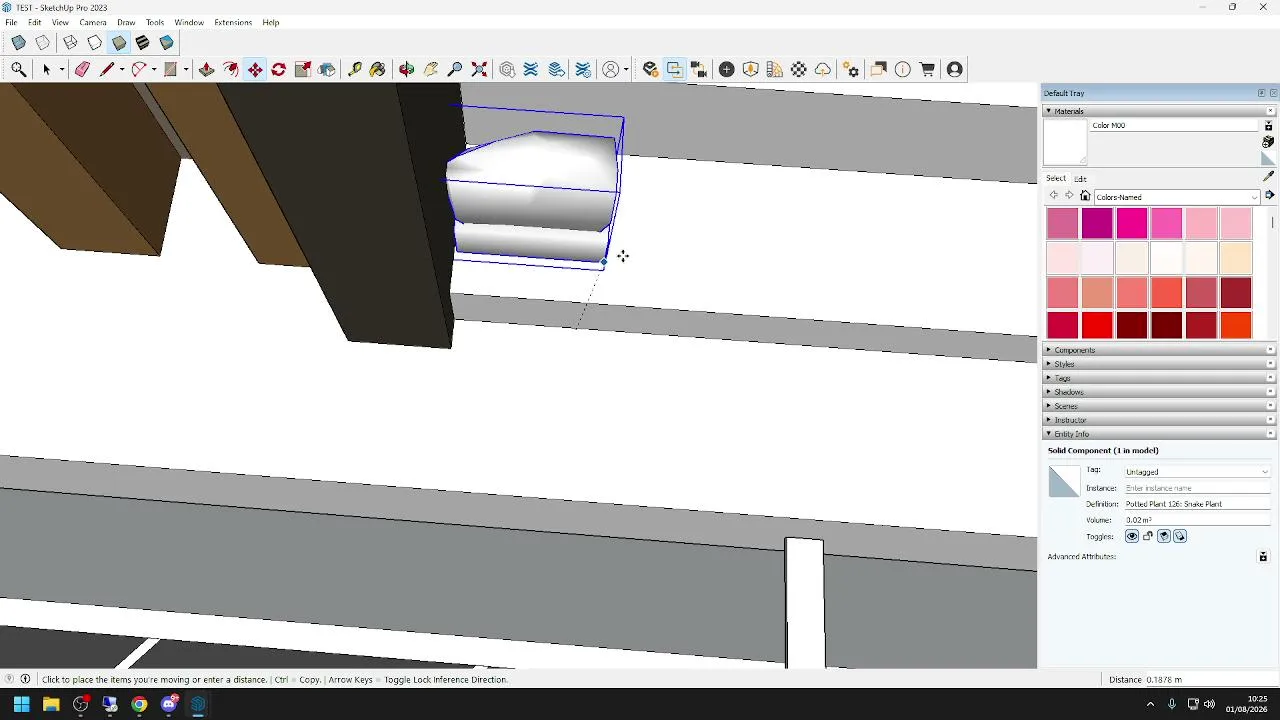The height and width of the screenshot is (720, 1280).
Task: Click the Definition field Potted Plant 126
Action: tap(1197, 504)
